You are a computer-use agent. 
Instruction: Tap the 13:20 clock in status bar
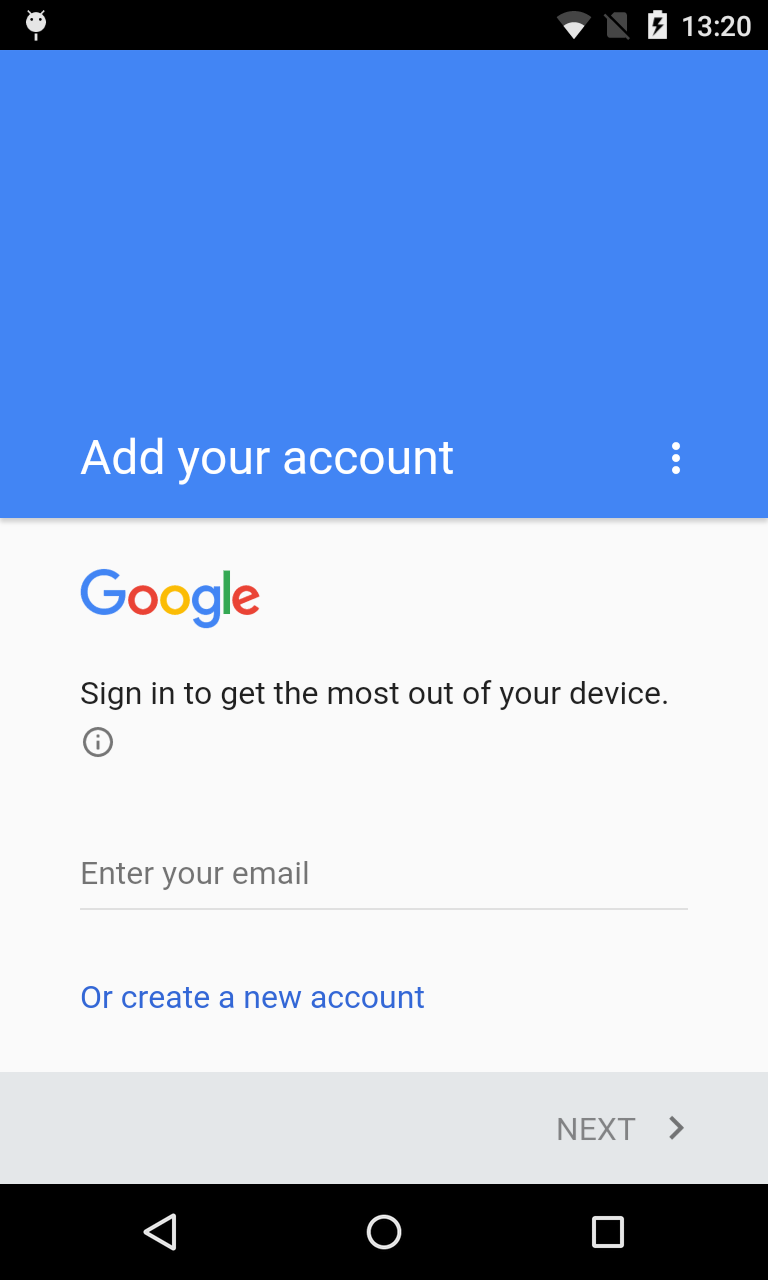[x=716, y=26]
